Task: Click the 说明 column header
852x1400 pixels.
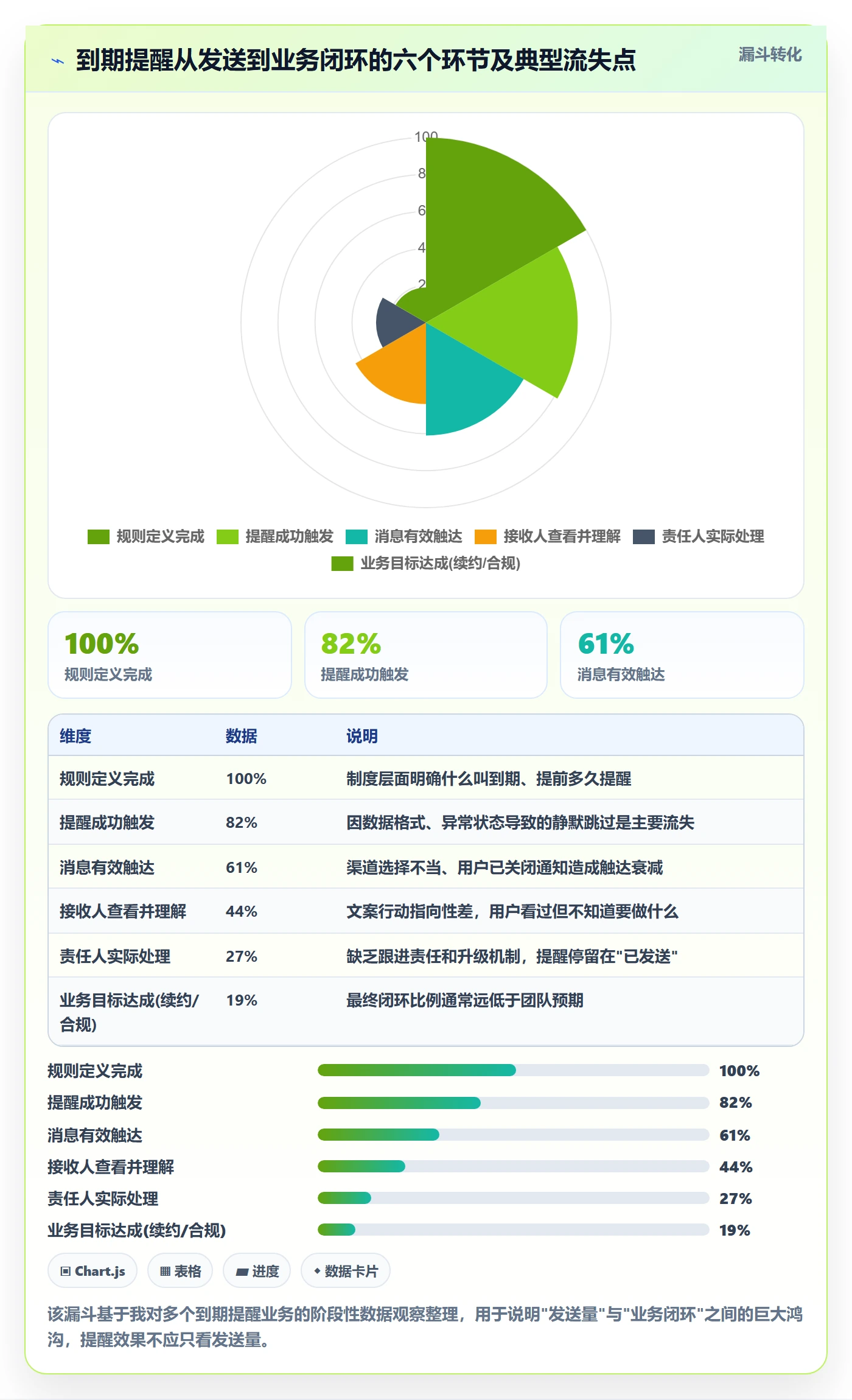Action: [362, 736]
